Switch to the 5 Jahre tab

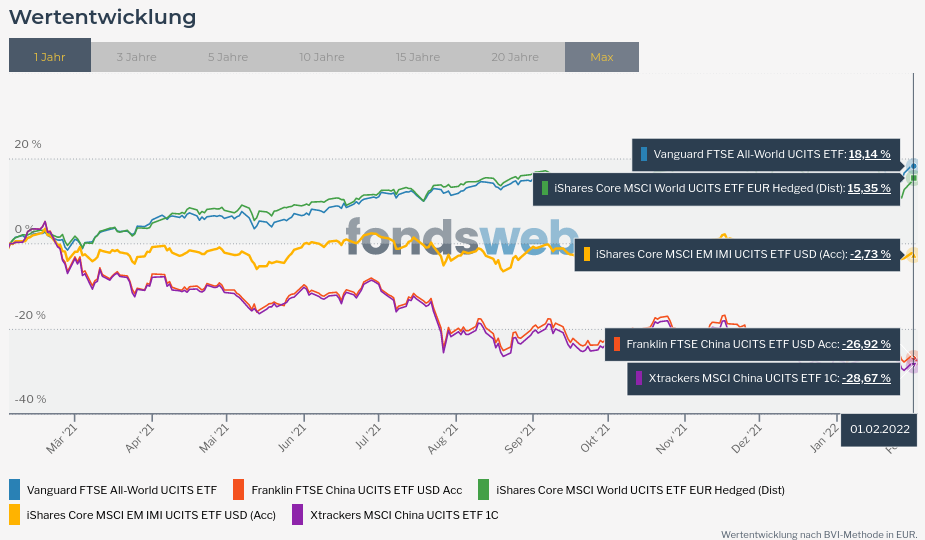click(228, 57)
